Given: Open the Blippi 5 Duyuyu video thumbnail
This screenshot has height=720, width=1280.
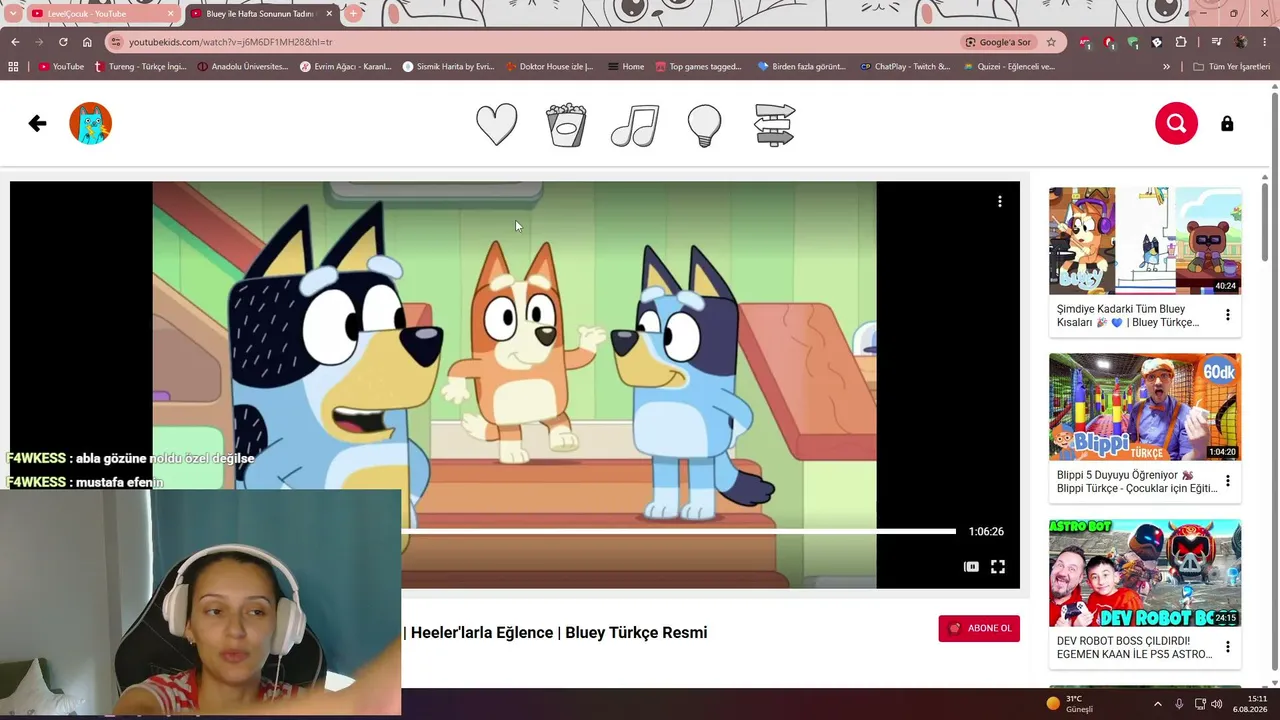Looking at the screenshot, I should 1145,407.
